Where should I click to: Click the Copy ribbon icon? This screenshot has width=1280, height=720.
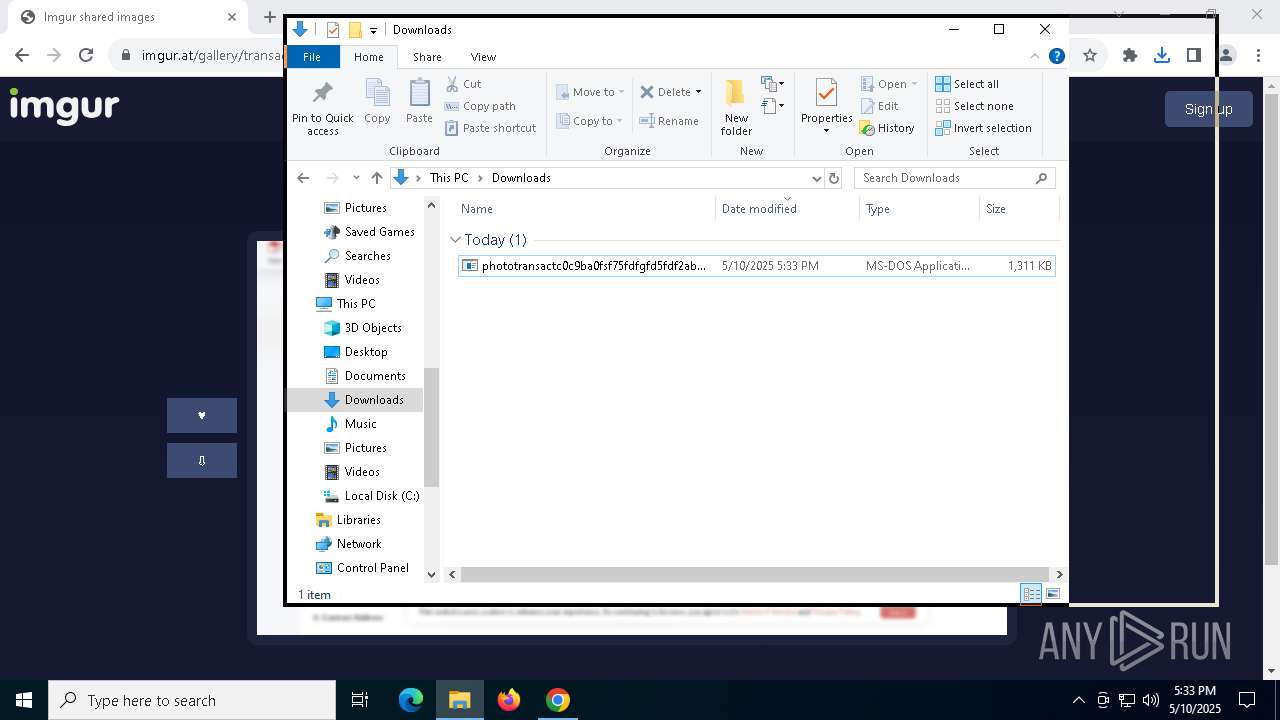377,101
